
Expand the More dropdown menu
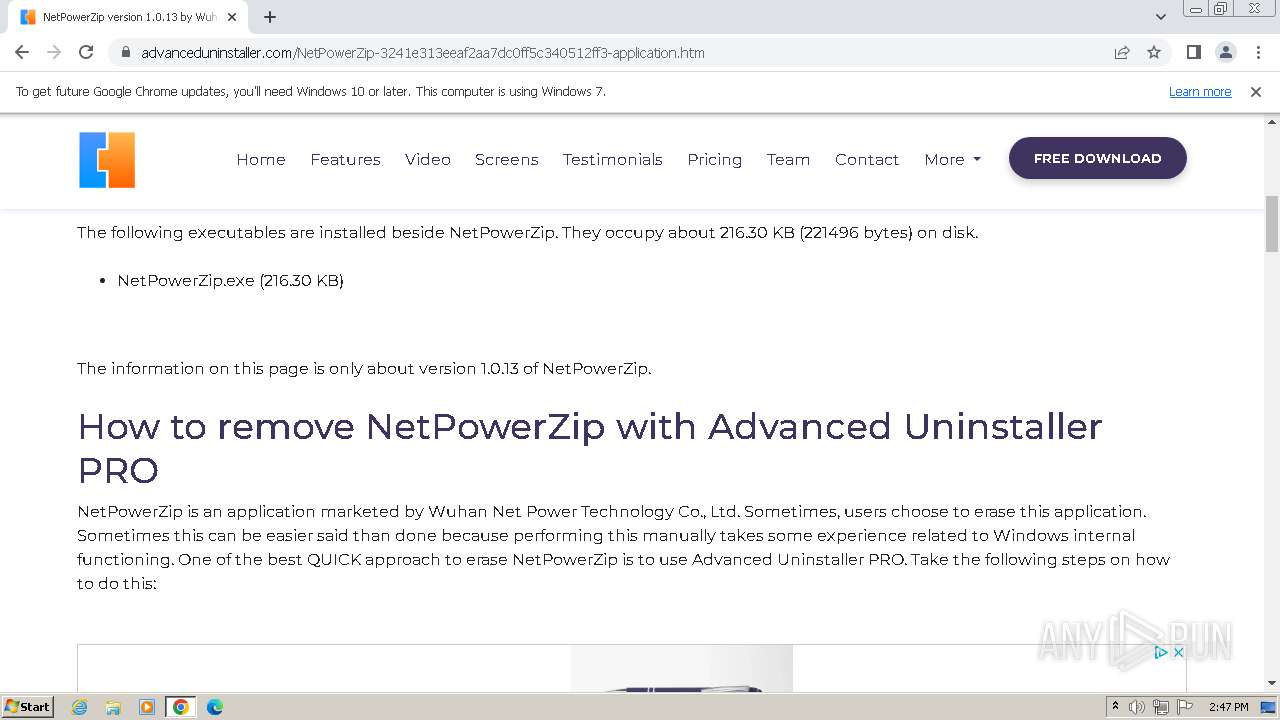click(953, 159)
